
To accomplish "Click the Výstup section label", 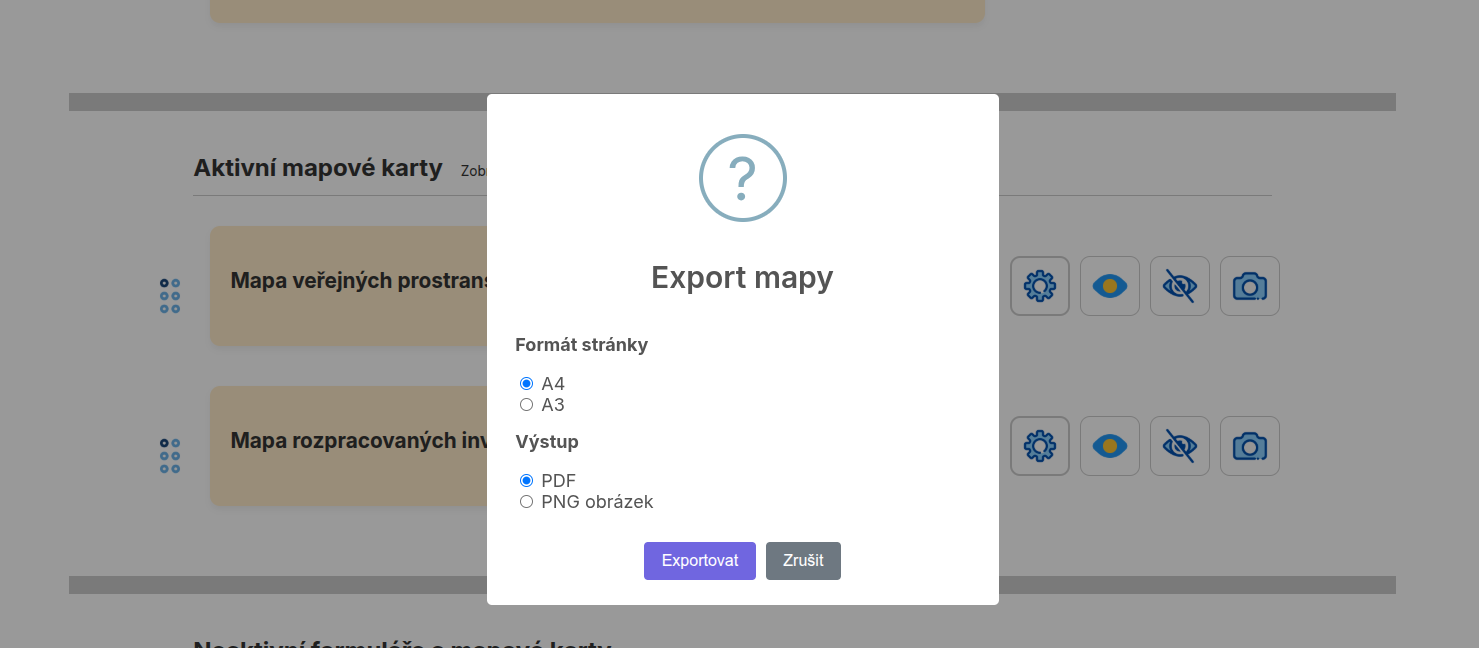I will (x=547, y=441).
